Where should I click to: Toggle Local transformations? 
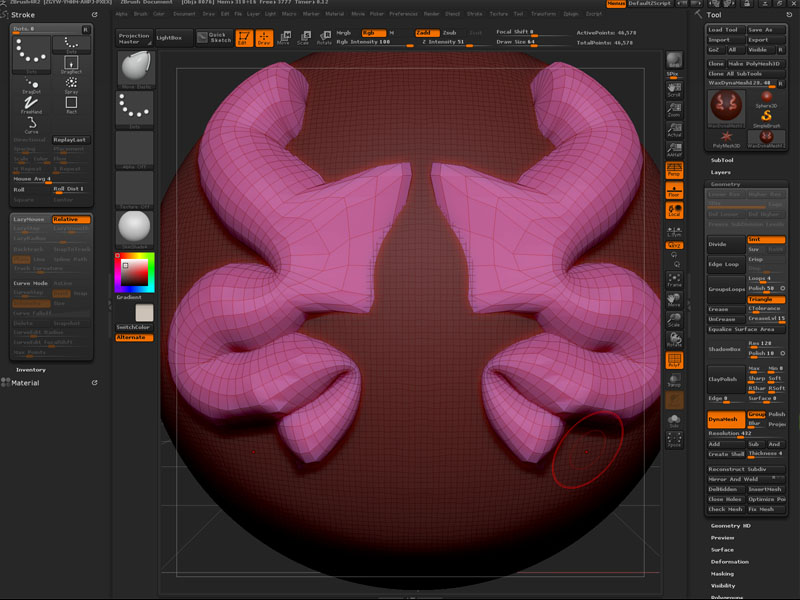(674, 210)
